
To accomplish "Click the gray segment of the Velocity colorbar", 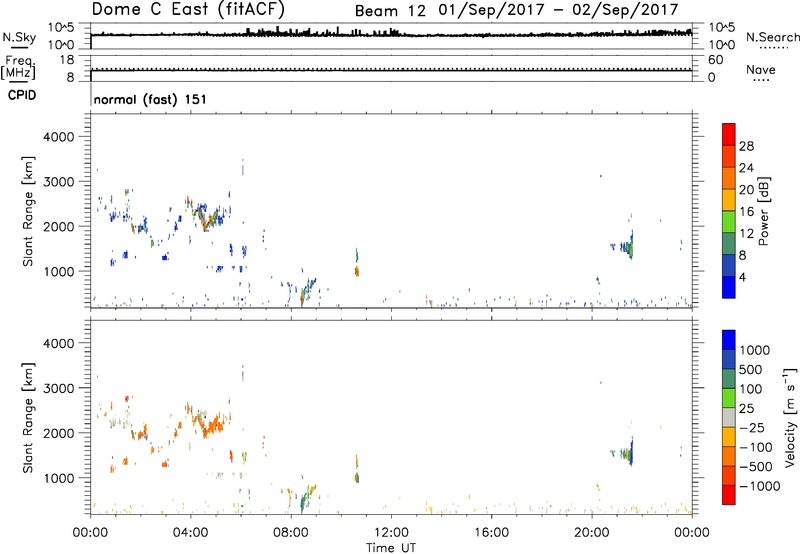I will [729, 418].
